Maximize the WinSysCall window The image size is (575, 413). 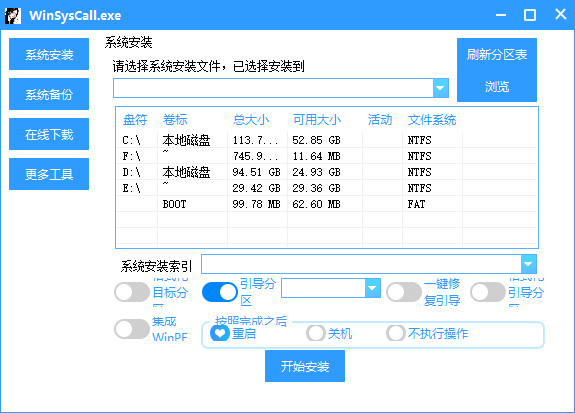pyautogui.click(x=530, y=15)
